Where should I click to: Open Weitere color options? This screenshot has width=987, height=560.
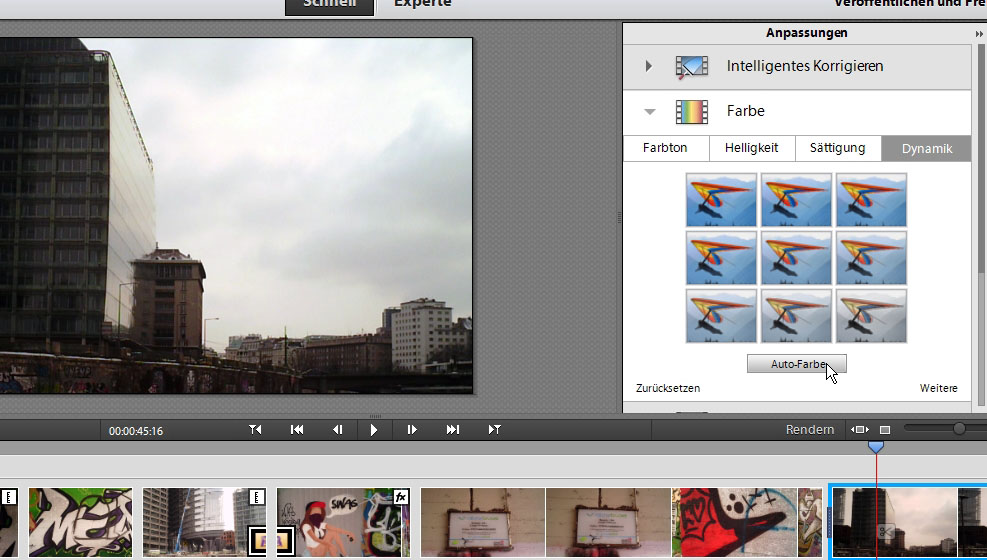click(x=939, y=388)
